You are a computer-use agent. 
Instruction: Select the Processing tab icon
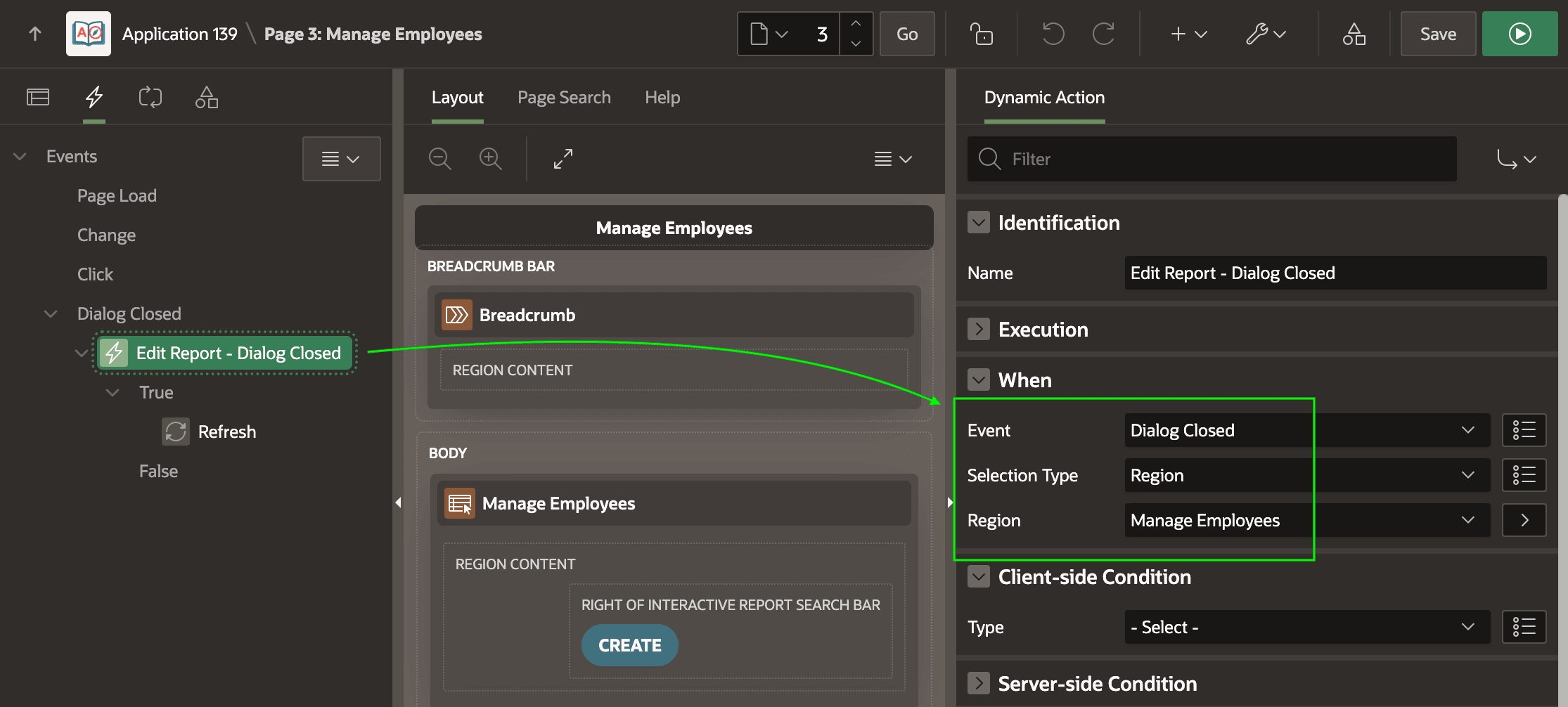click(150, 97)
